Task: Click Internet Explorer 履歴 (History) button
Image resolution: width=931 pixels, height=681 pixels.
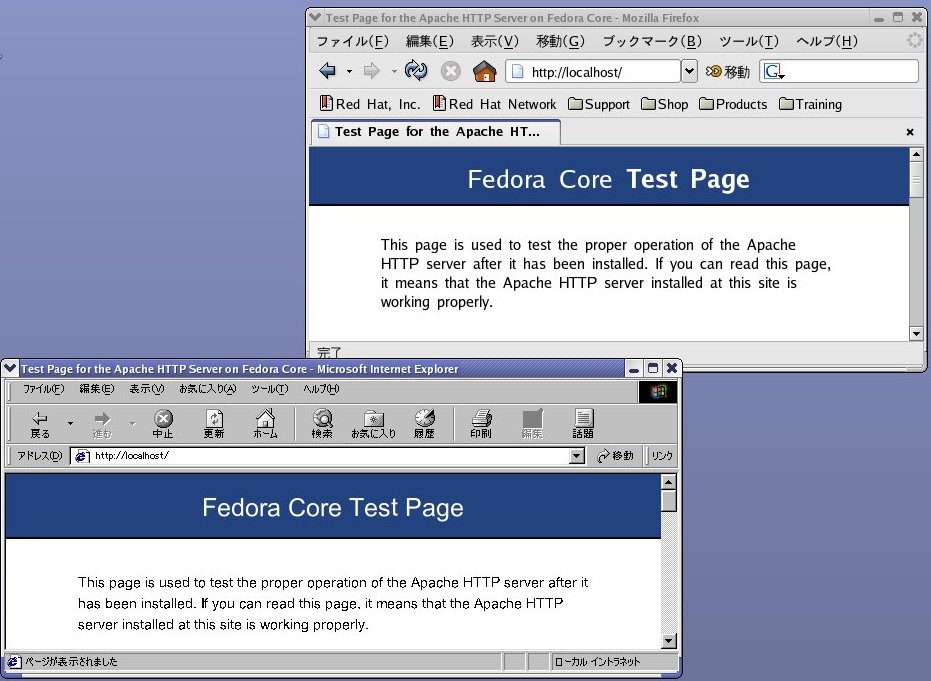Action: (x=424, y=425)
